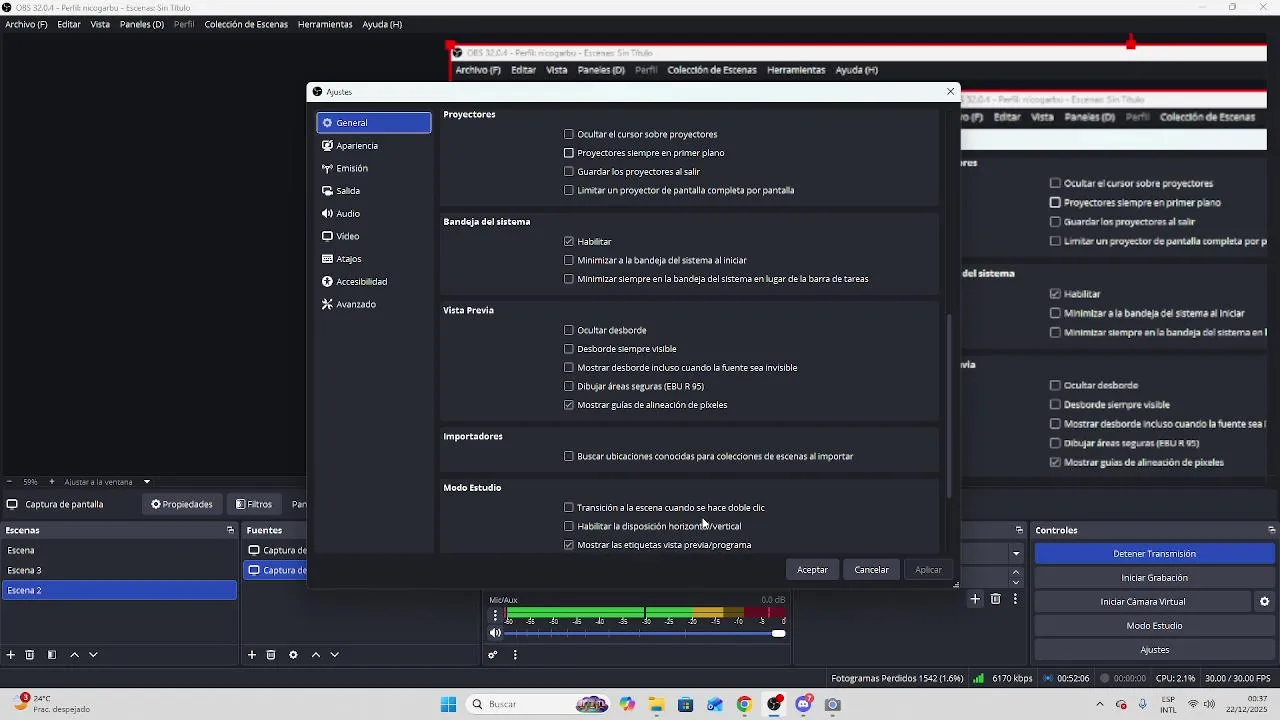Screen dimensions: 1280x720
Task: Remove selected source with trash icon in Fuentes
Action: tap(271, 655)
